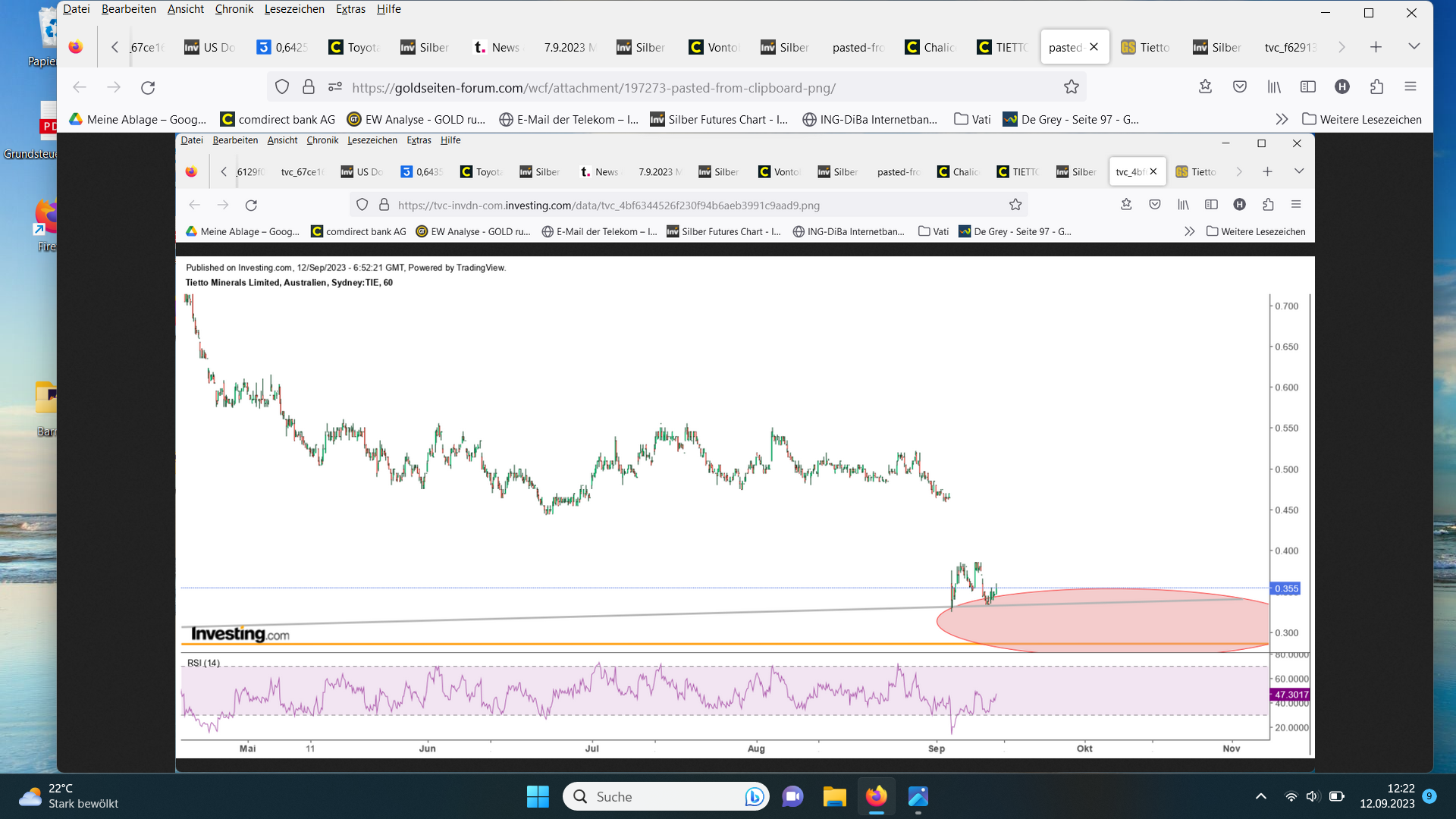This screenshot has width=1456, height=819.
Task: Open the extensions puzzle icon
Action: [x=1376, y=86]
